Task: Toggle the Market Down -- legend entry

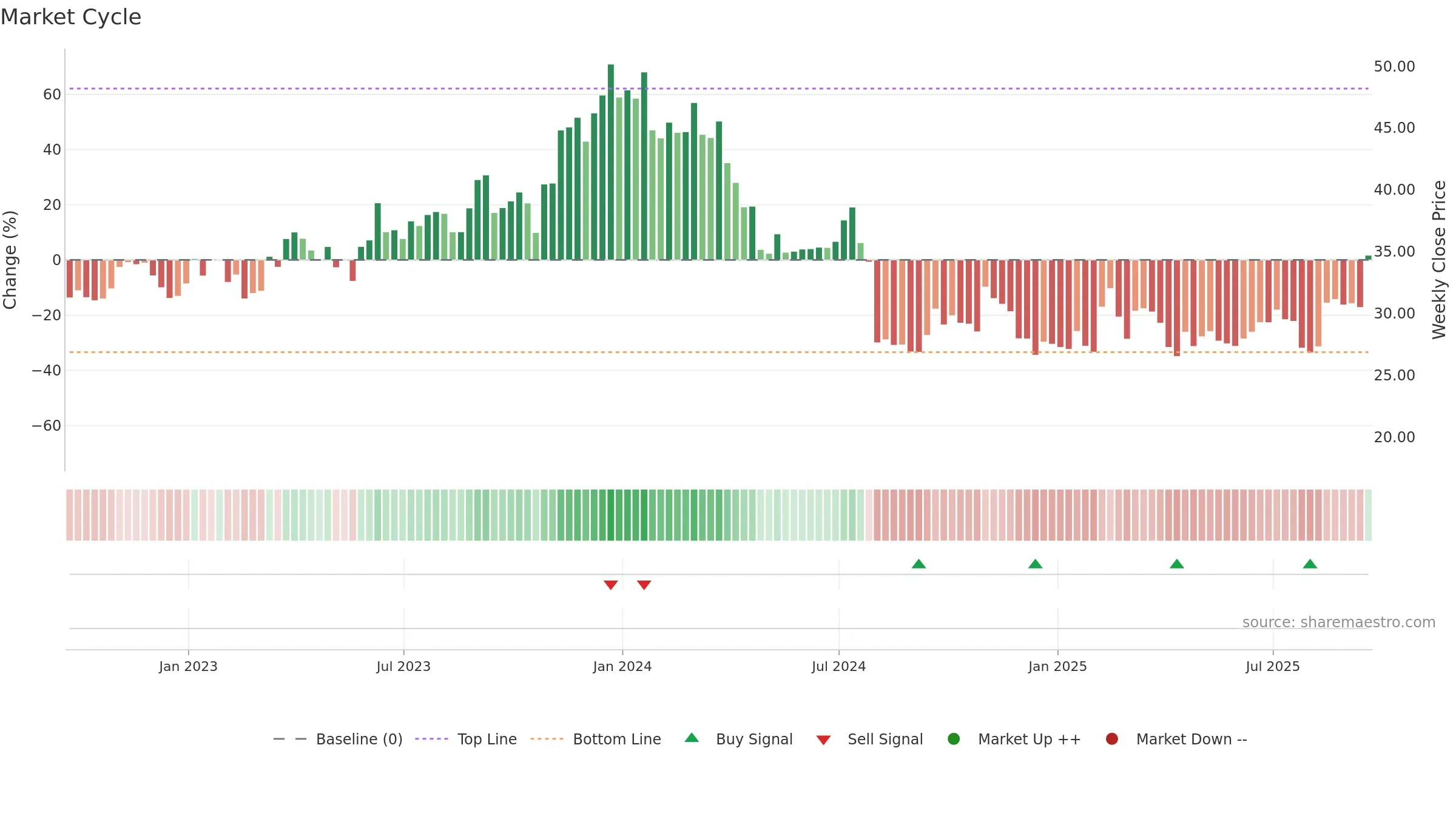Action: coord(1176,739)
